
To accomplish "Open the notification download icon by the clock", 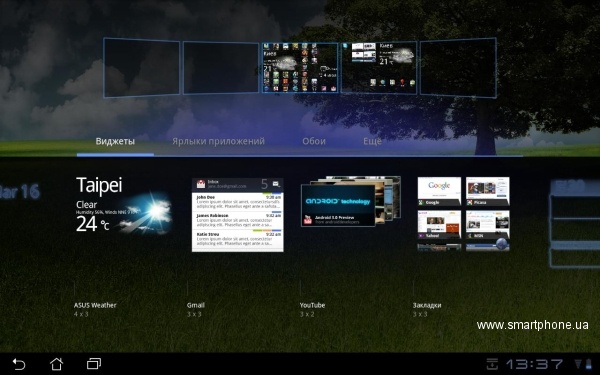I will coord(492,364).
